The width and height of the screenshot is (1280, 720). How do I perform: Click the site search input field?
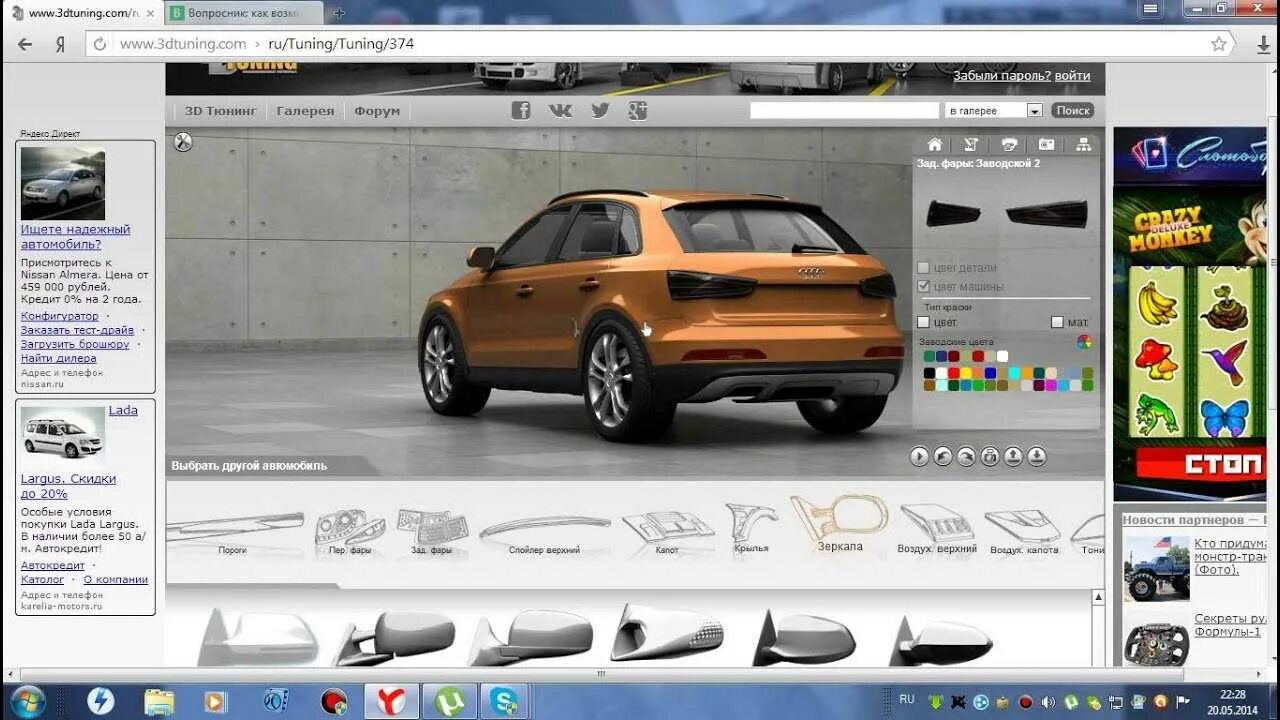(845, 111)
